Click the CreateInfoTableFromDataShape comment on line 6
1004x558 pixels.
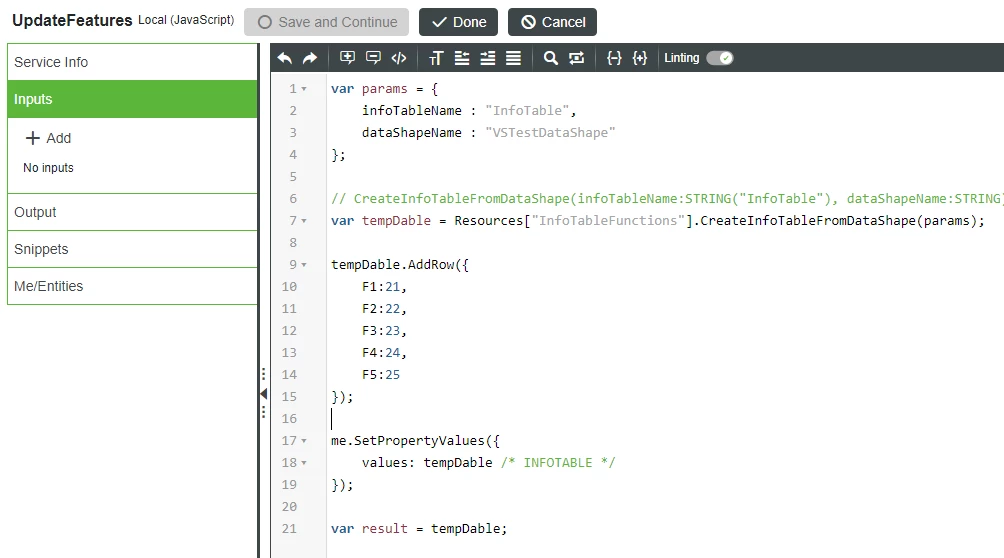666,199
